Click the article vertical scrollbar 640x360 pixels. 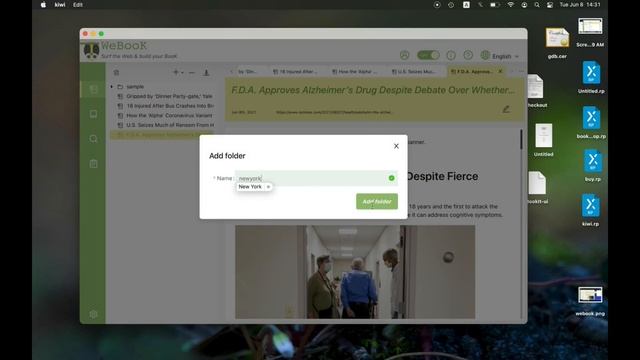point(521,139)
